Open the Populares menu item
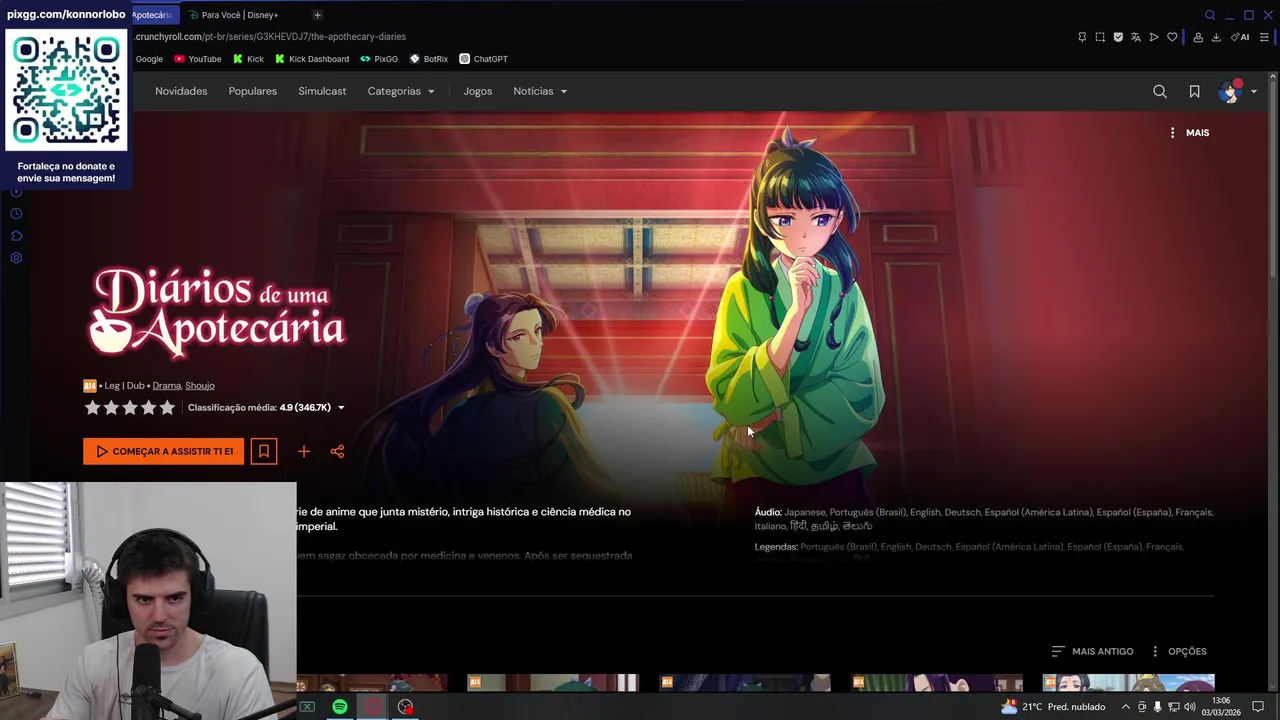Image resolution: width=1280 pixels, height=720 pixels. [253, 91]
